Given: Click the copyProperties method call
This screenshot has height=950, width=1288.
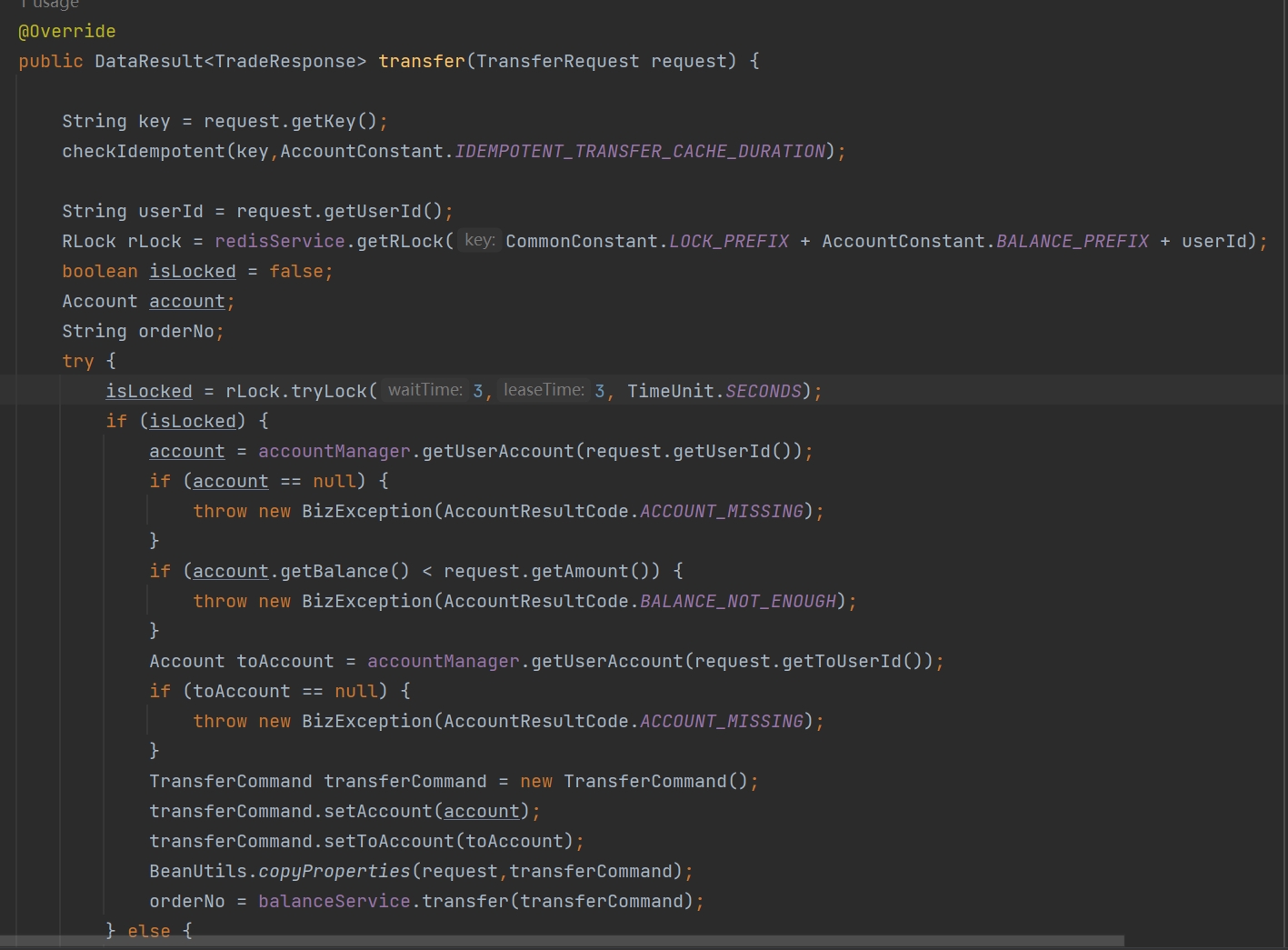Looking at the screenshot, I should (x=334, y=872).
